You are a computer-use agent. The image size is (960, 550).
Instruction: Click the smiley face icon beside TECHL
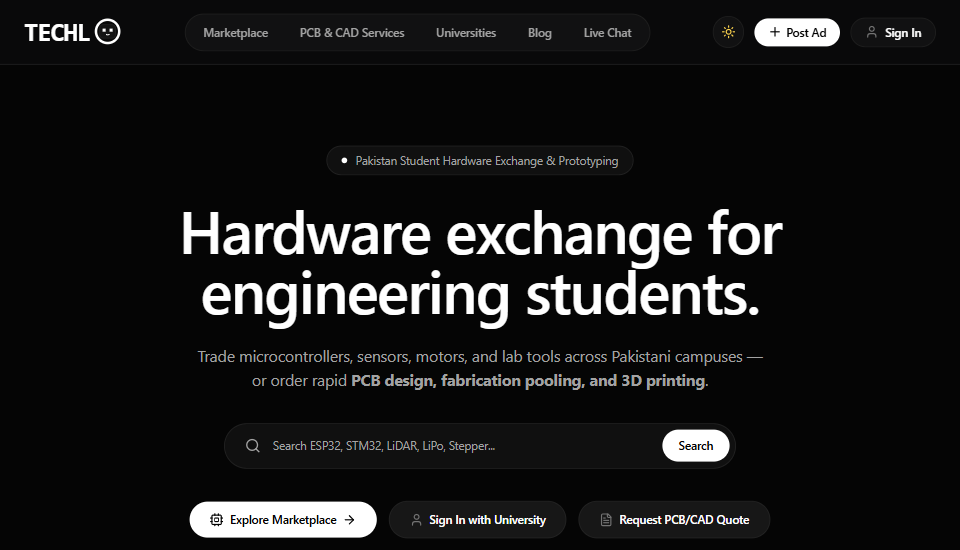pos(108,31)
